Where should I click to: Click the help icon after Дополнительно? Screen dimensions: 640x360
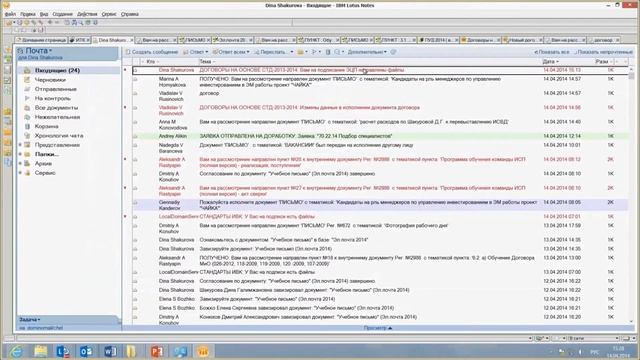coord(393,52)
